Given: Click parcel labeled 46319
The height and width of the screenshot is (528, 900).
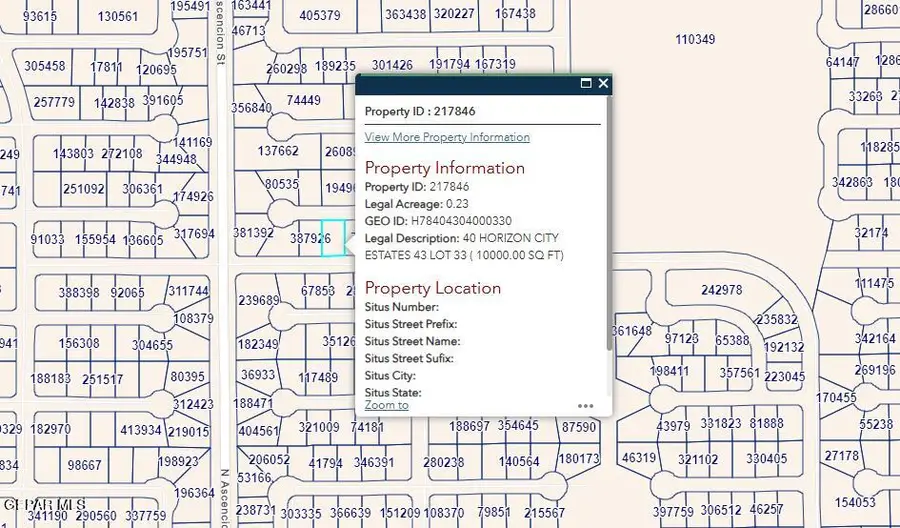Looking at the screenshot, I should (x=639, y=457).
